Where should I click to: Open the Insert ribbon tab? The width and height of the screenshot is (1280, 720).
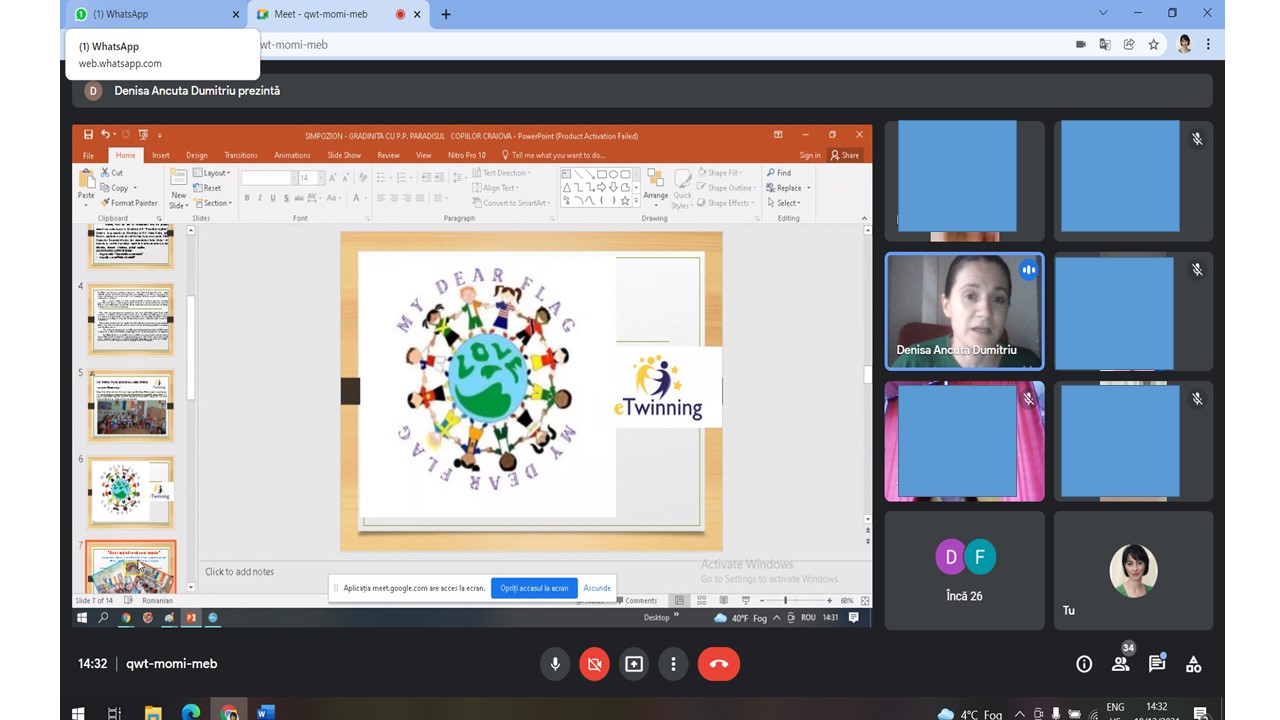click(x=160, y=155)
